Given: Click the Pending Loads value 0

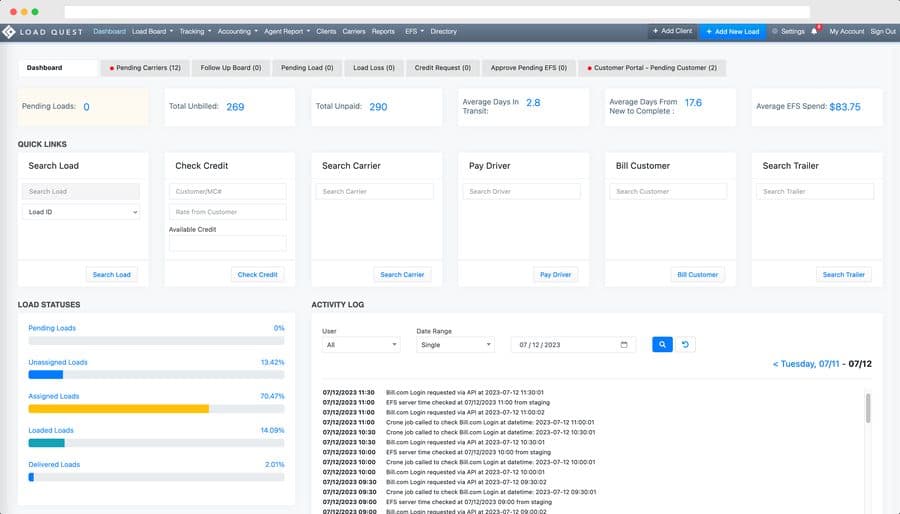Looking at the screenshot, I should point(86,107).
